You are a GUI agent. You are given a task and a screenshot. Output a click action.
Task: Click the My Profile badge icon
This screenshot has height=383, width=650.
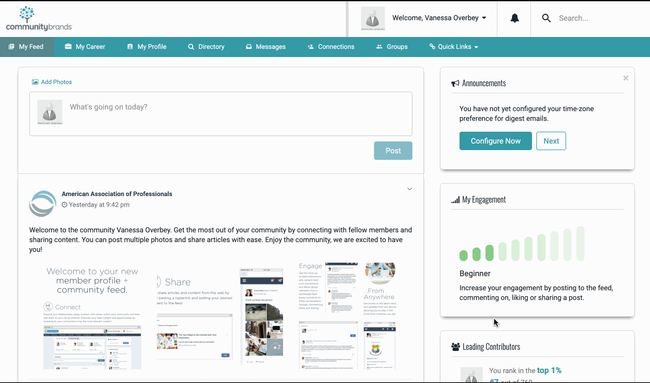pyautogui.click(x=130, y=46)
